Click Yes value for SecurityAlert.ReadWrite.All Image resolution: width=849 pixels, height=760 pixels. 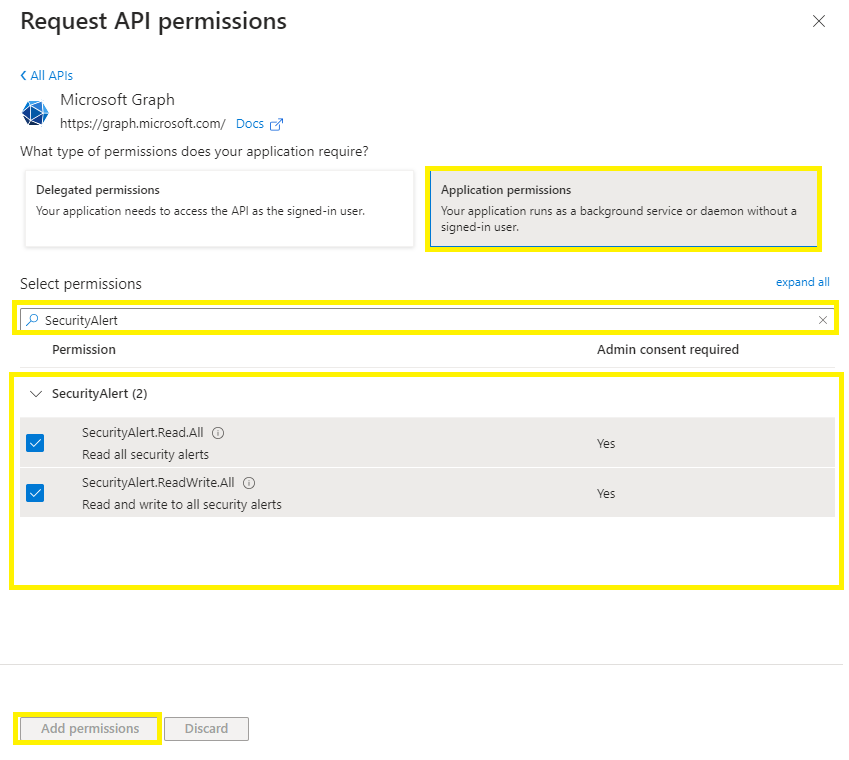606,494
